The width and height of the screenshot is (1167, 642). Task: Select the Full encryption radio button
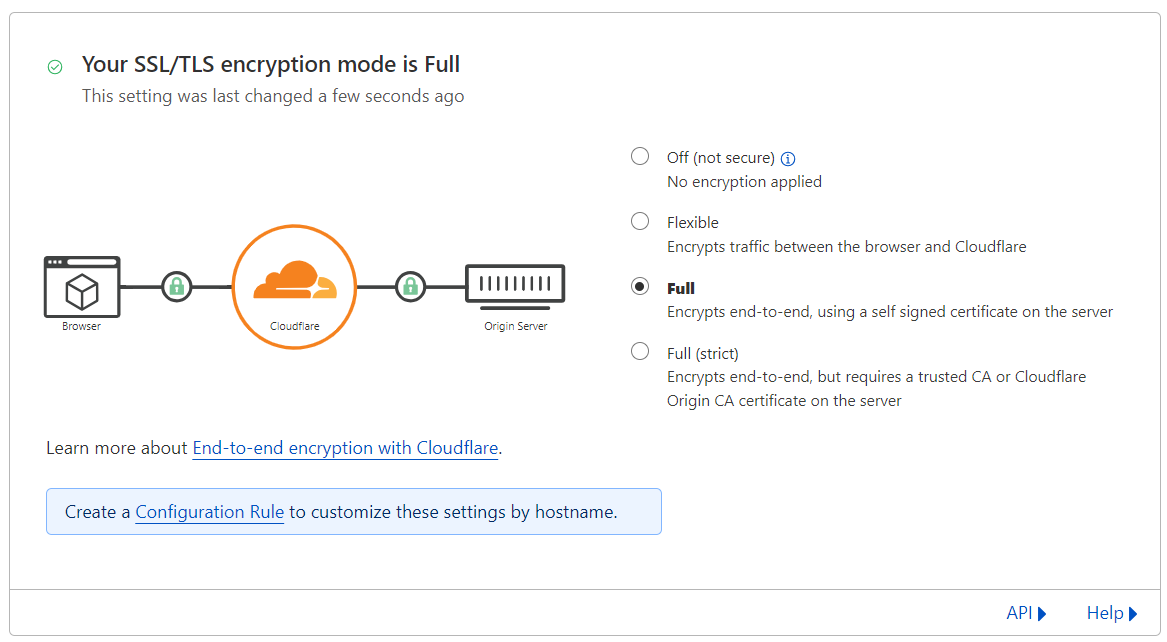pos(640,287)
